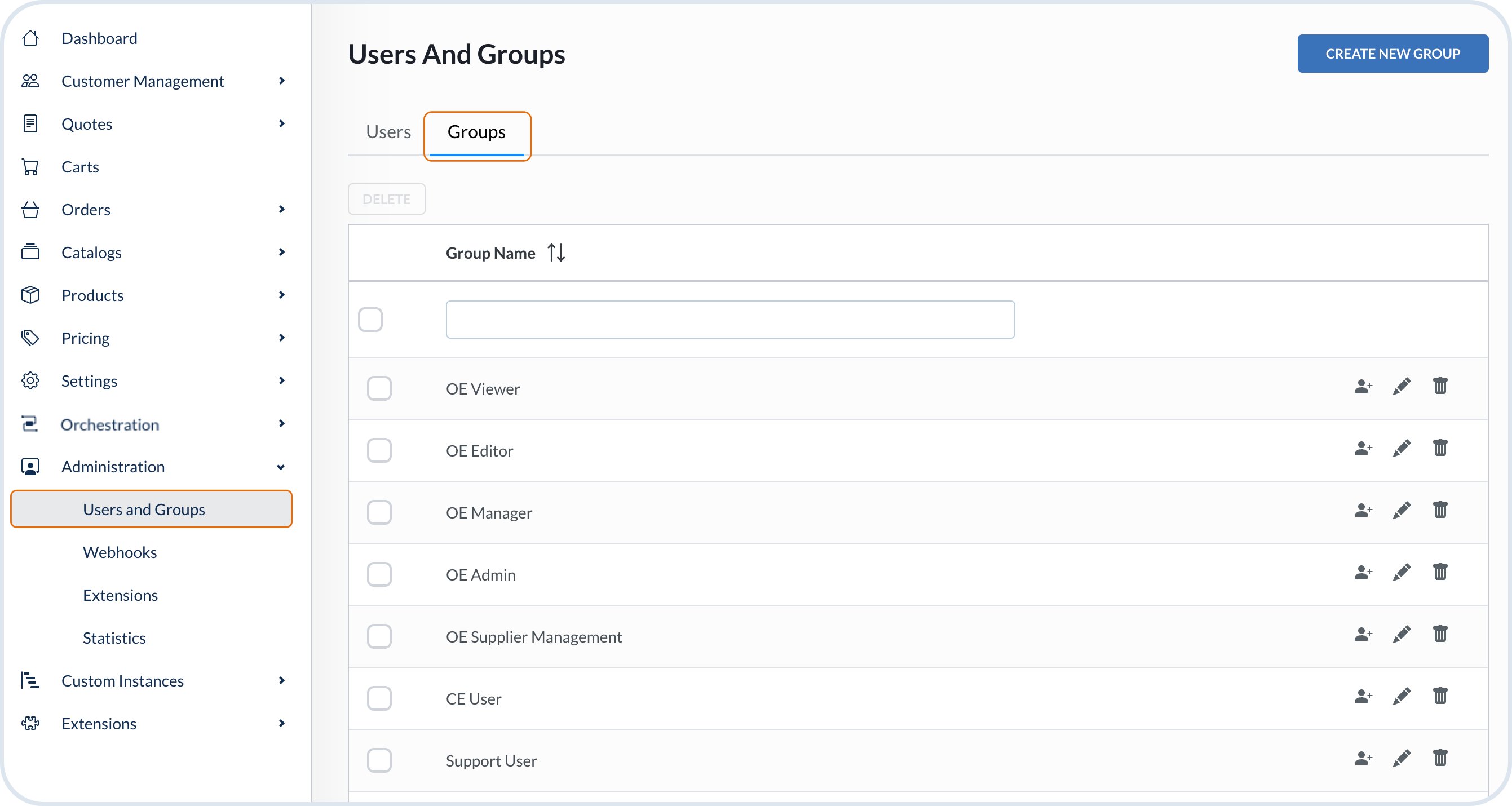Check the select-all checkbox in the filter row
The image size is (1512, 806).
[370, 319]
